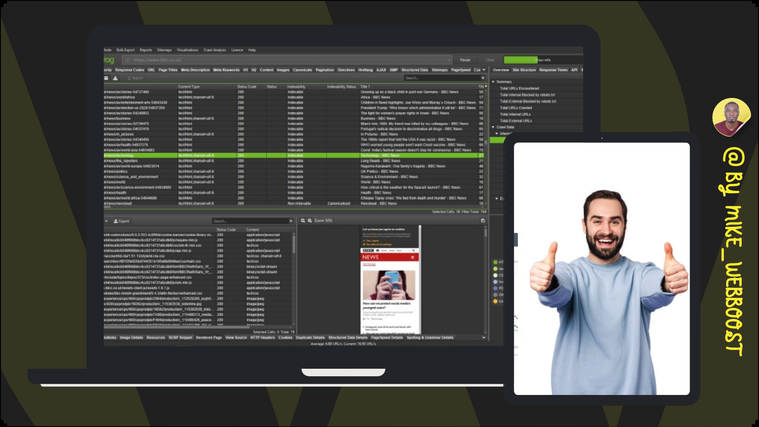Select the row titled UK Politics - BBC News

pyautogui.click(x=294, y=171)
